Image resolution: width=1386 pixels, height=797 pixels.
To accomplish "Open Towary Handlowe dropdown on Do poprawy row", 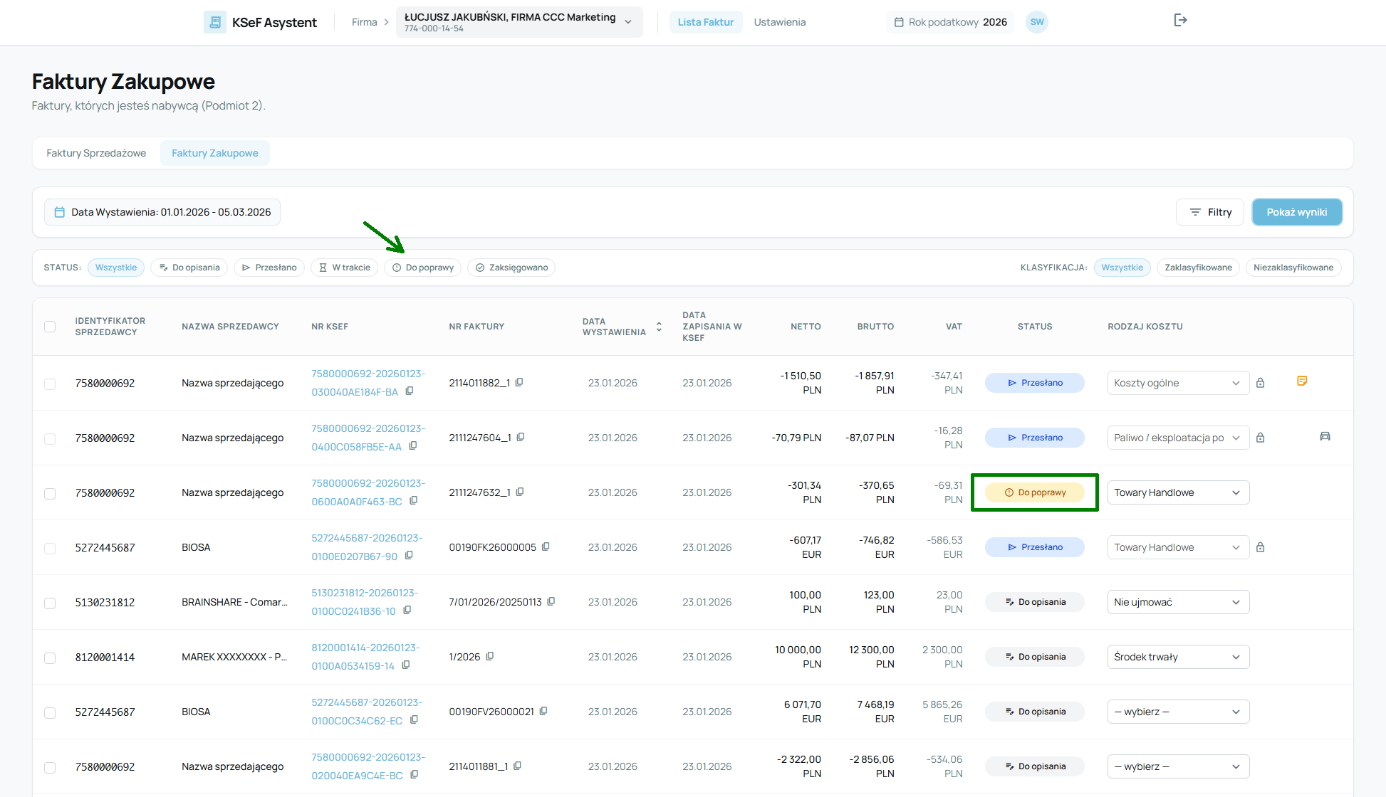I will coord(1178,492).
